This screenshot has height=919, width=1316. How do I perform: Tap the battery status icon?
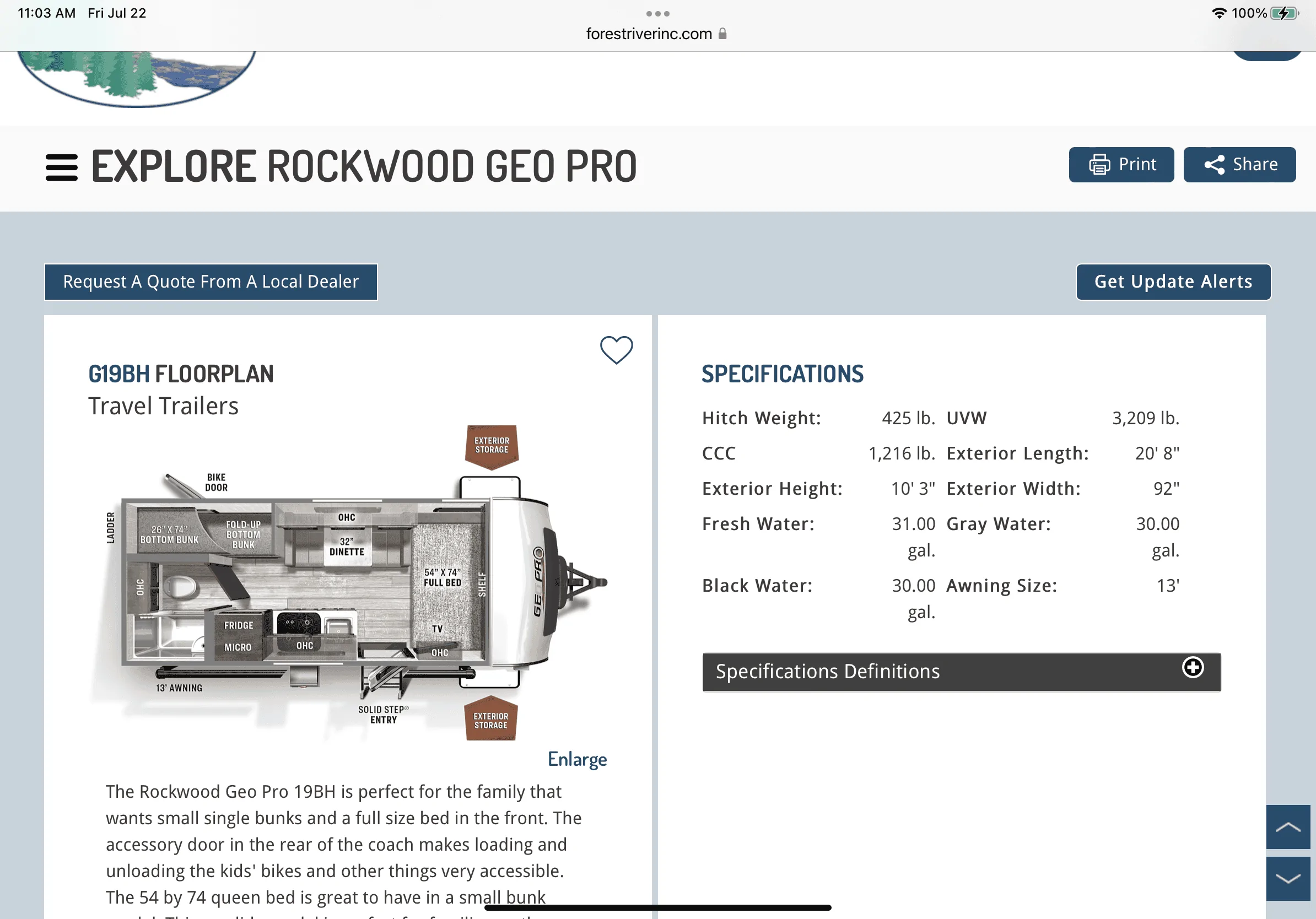point(1285,13)
